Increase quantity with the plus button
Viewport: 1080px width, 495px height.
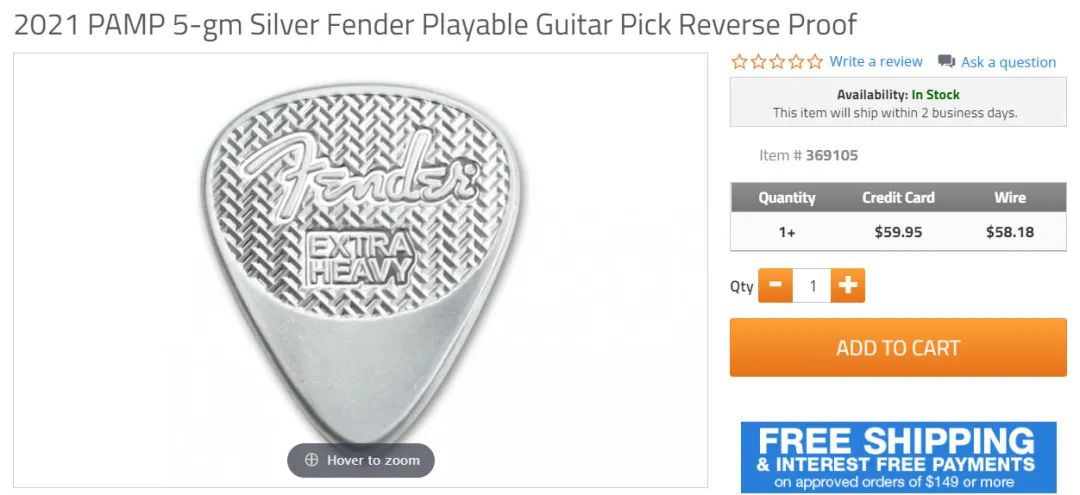click(848, 285)
